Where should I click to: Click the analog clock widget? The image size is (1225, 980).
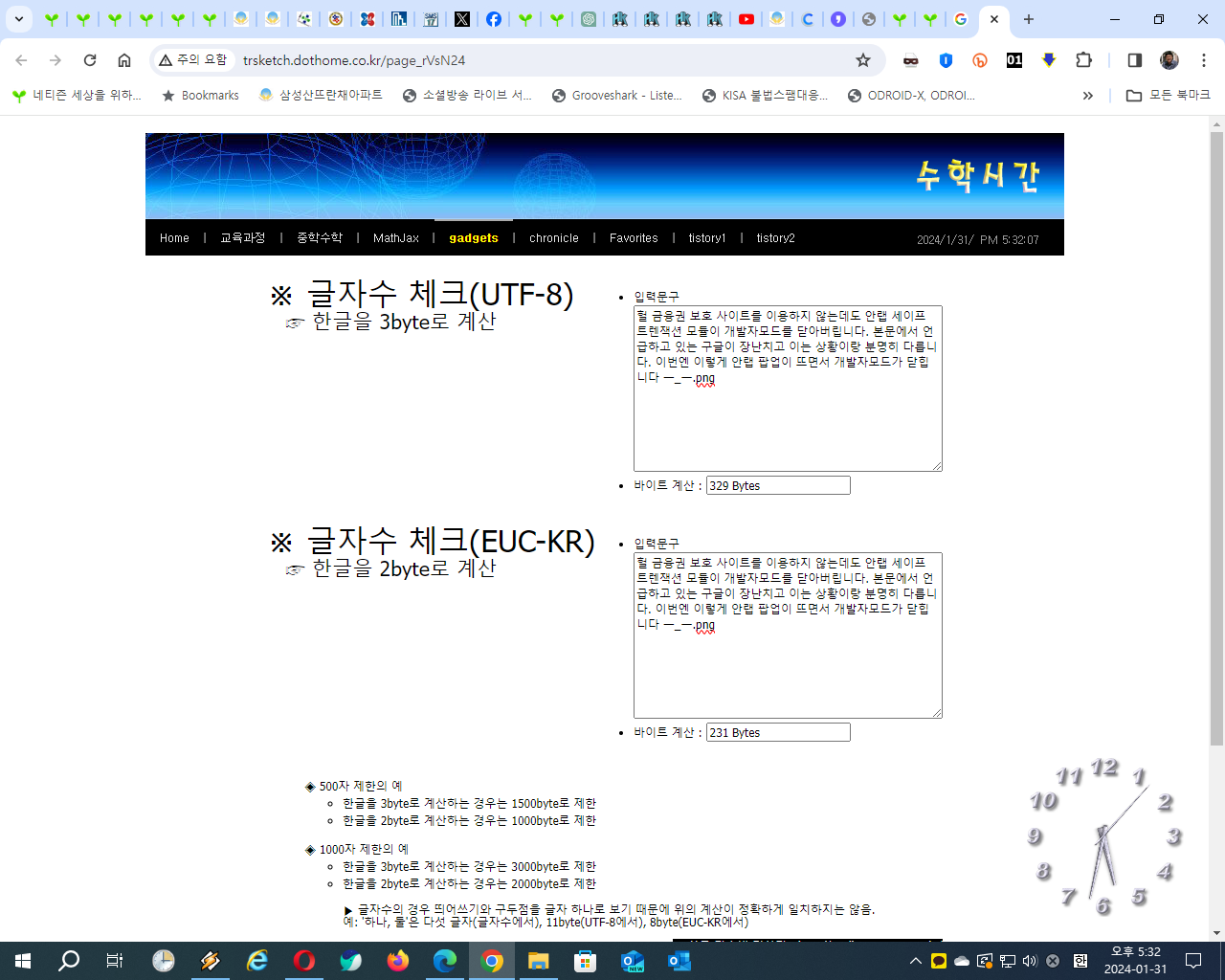pyautogui.click(x=1103, y=835)
